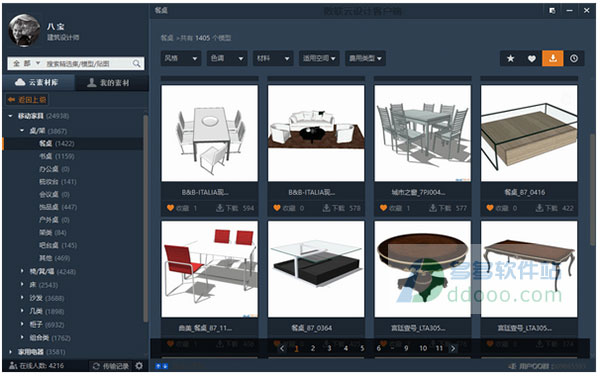Screen dimensions: 600x376
Task: Click the 返回上级 back button
Action: click(x=27, y=100)
